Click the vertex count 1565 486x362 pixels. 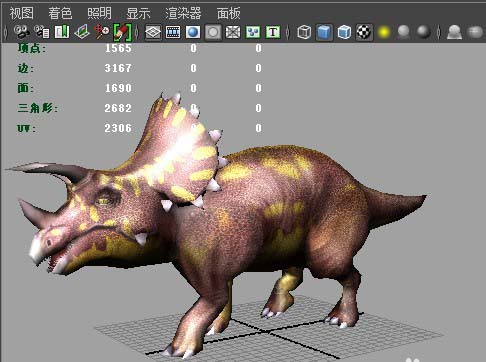coord(118,48)
